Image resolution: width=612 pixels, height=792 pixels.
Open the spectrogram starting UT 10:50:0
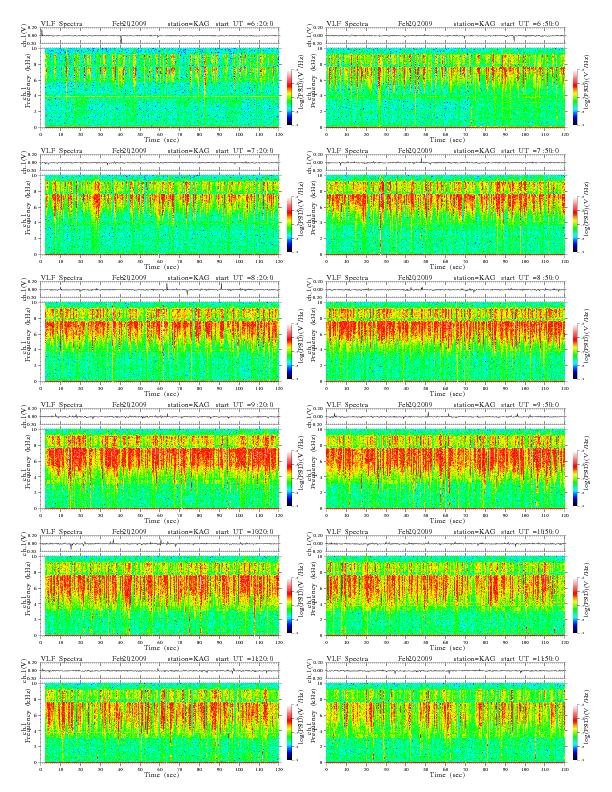[x=445, y=596]
